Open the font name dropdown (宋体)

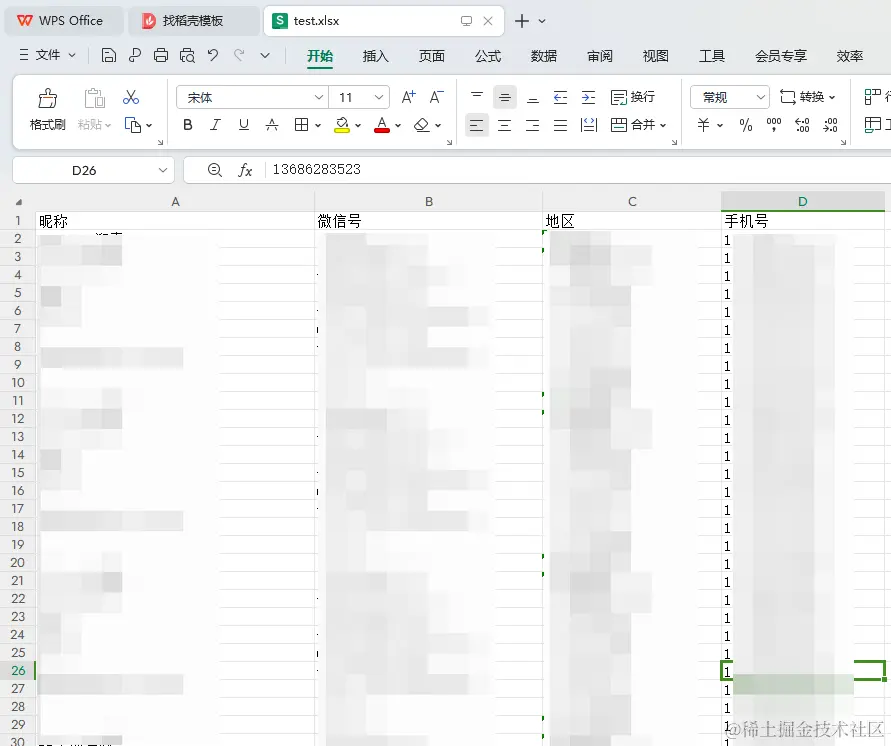tap(319, 97)
